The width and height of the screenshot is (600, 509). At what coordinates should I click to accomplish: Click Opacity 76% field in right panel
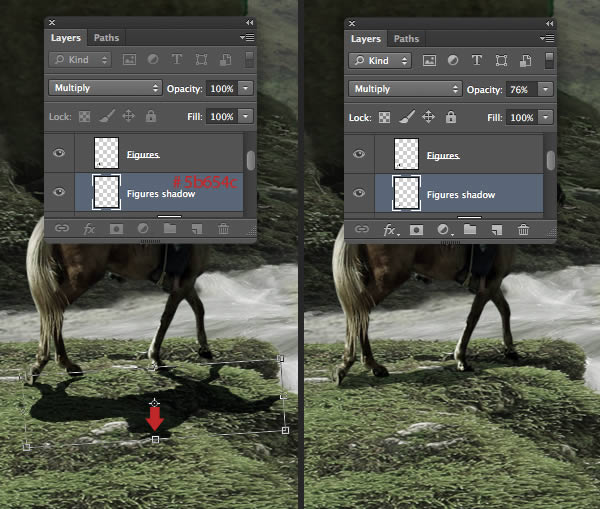(x=522, y=90)
